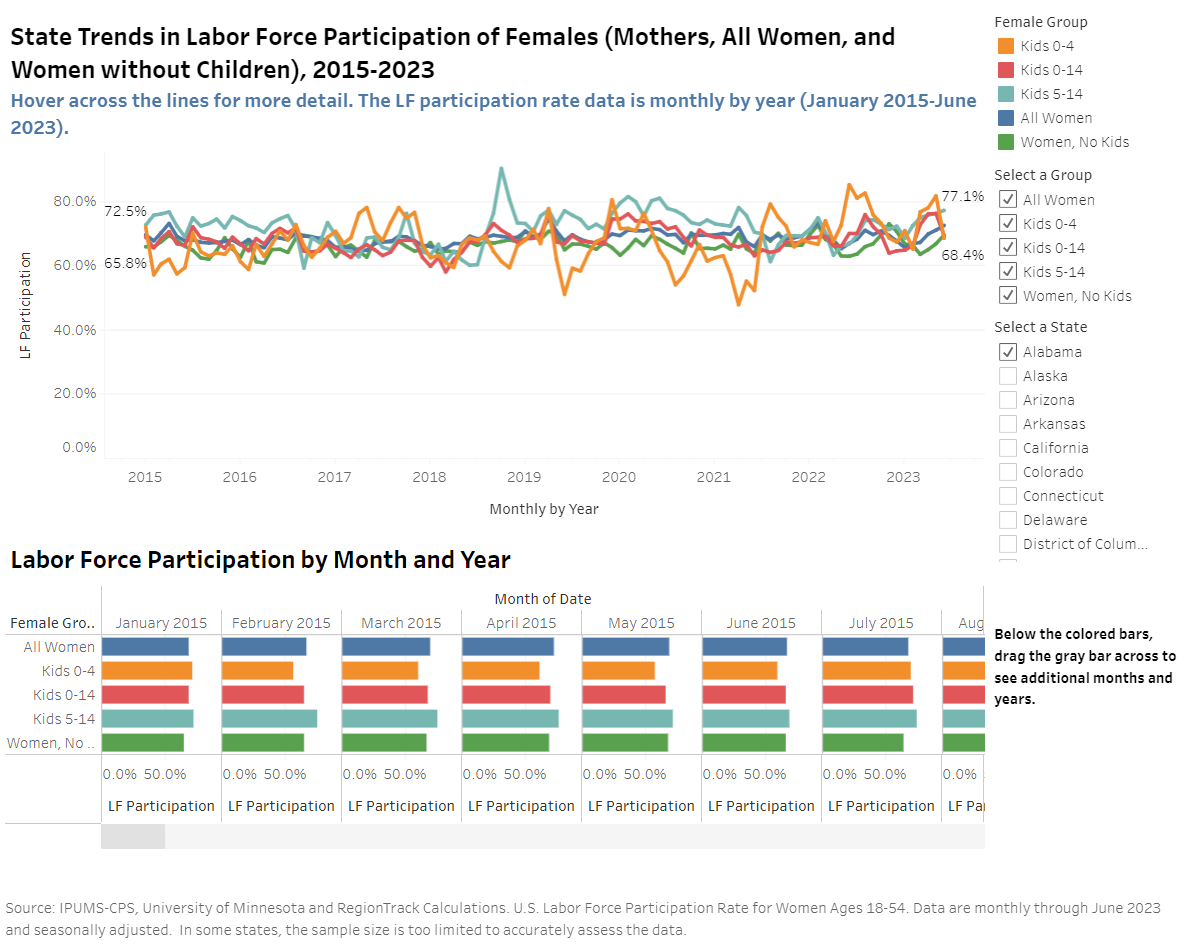Image resolution: width=1186 pixels, height=947 pixels.
Task: Disable the Women, No Kids group checkbox
Action: (x=1008, y=296)
